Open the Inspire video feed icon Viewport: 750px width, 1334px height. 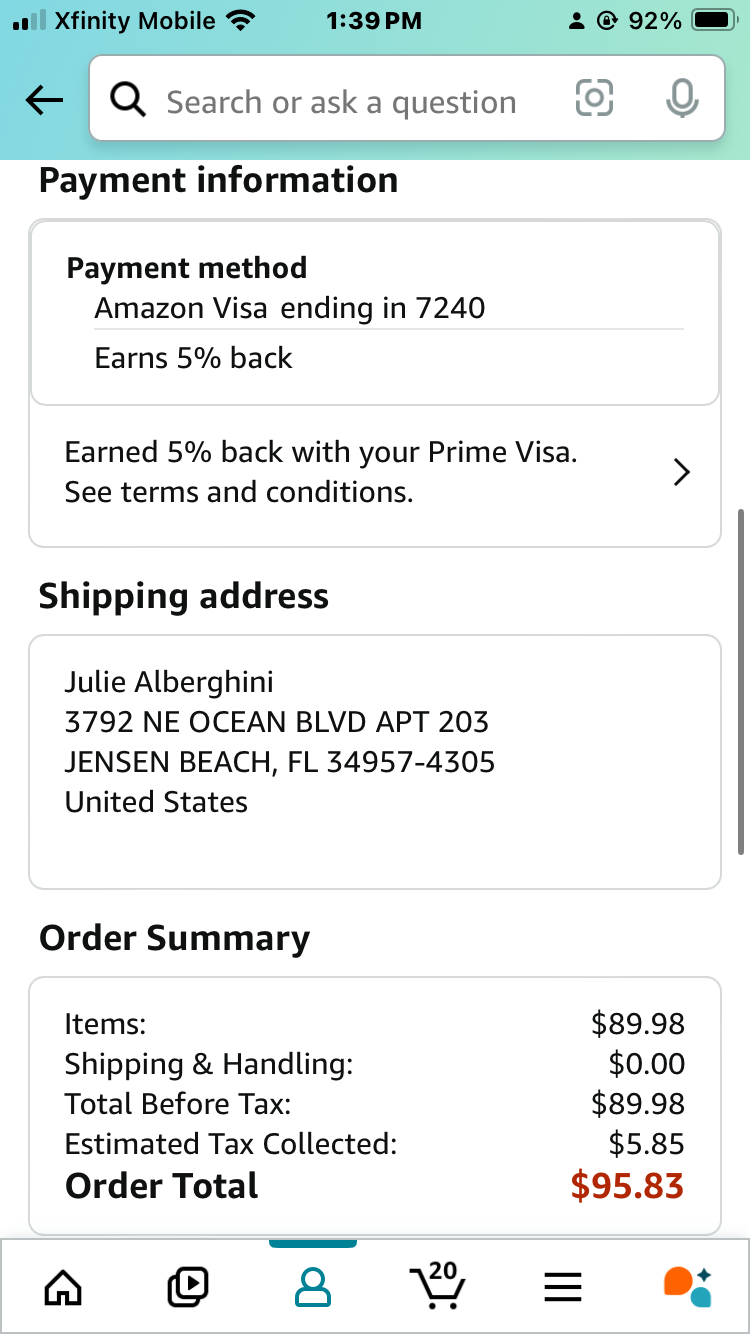point(187,1286)
